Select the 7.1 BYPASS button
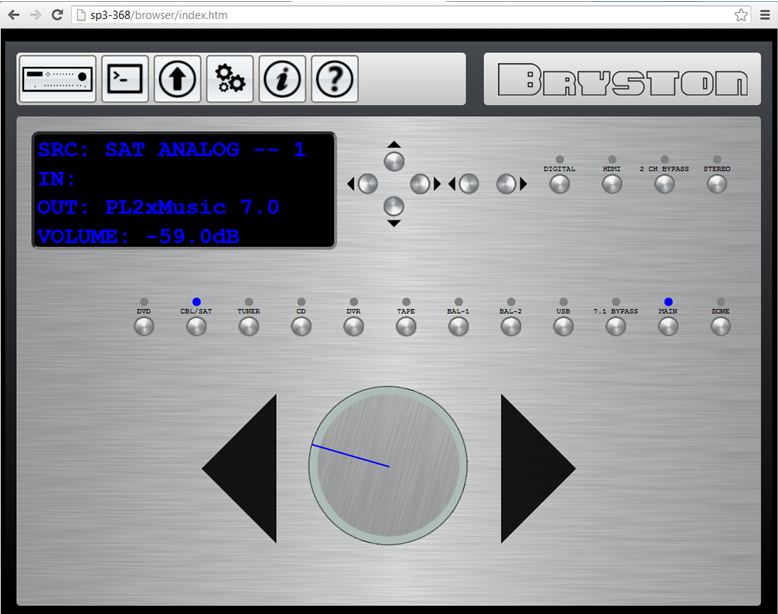The width and height of the screenshot is (778, 614). (x=616, y=327)
